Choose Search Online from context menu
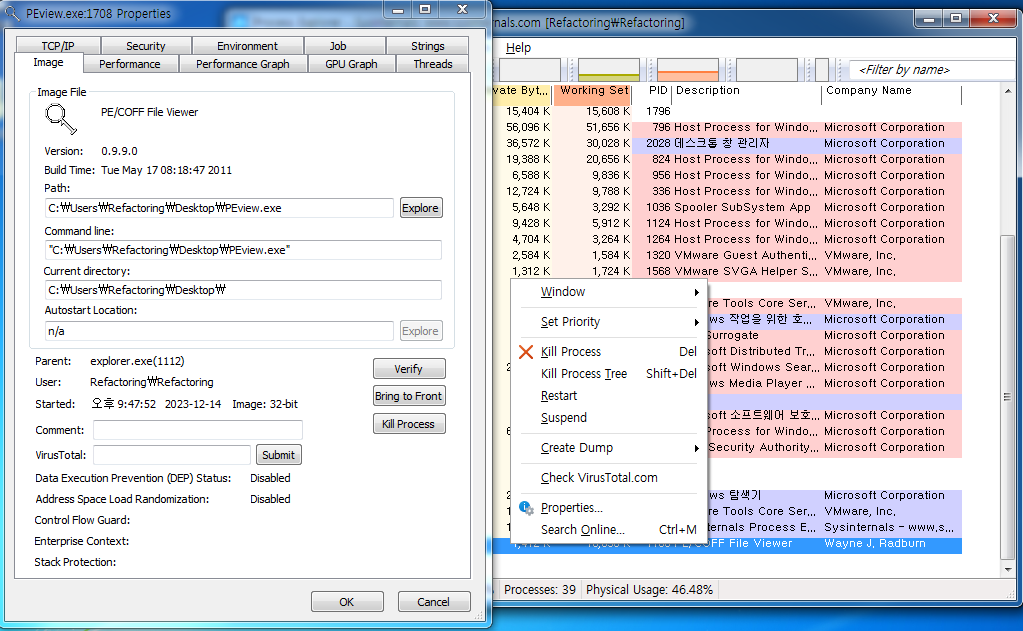The height and width of the screenshot is (631, 1023). pyautogui.click(x=609, y=530)
